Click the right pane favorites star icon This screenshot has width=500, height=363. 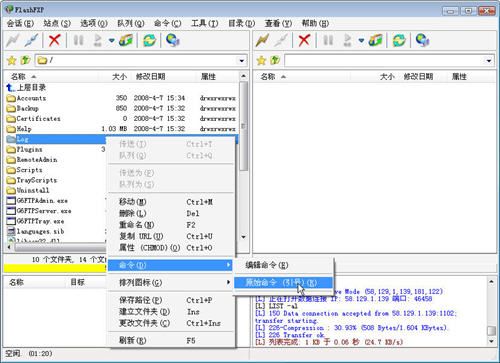[x=261, y=60]
